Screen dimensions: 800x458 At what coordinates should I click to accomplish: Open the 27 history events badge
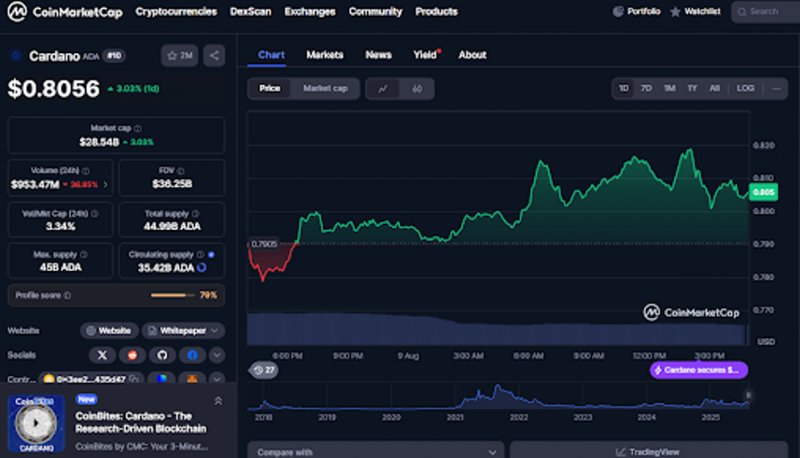tap(264, 370)
